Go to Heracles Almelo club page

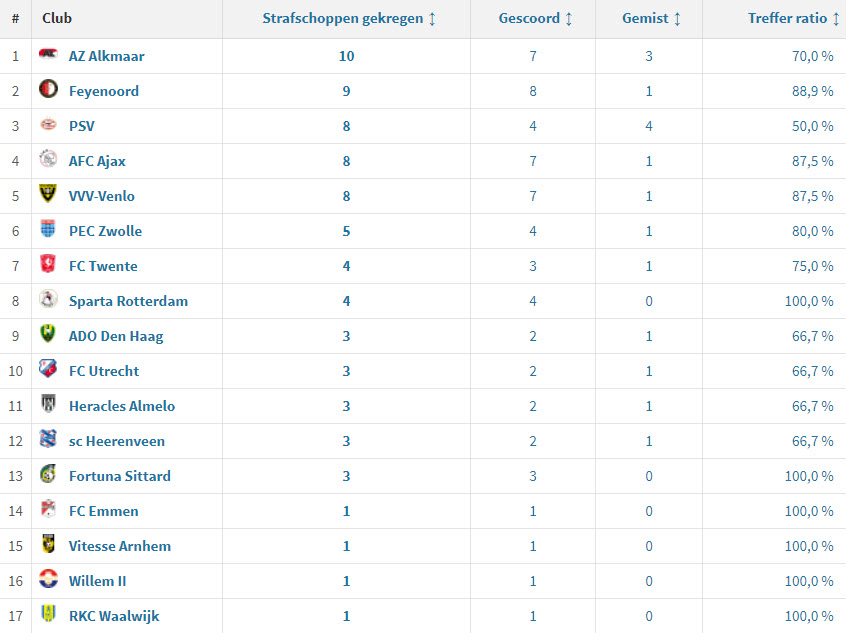point(122,406)
